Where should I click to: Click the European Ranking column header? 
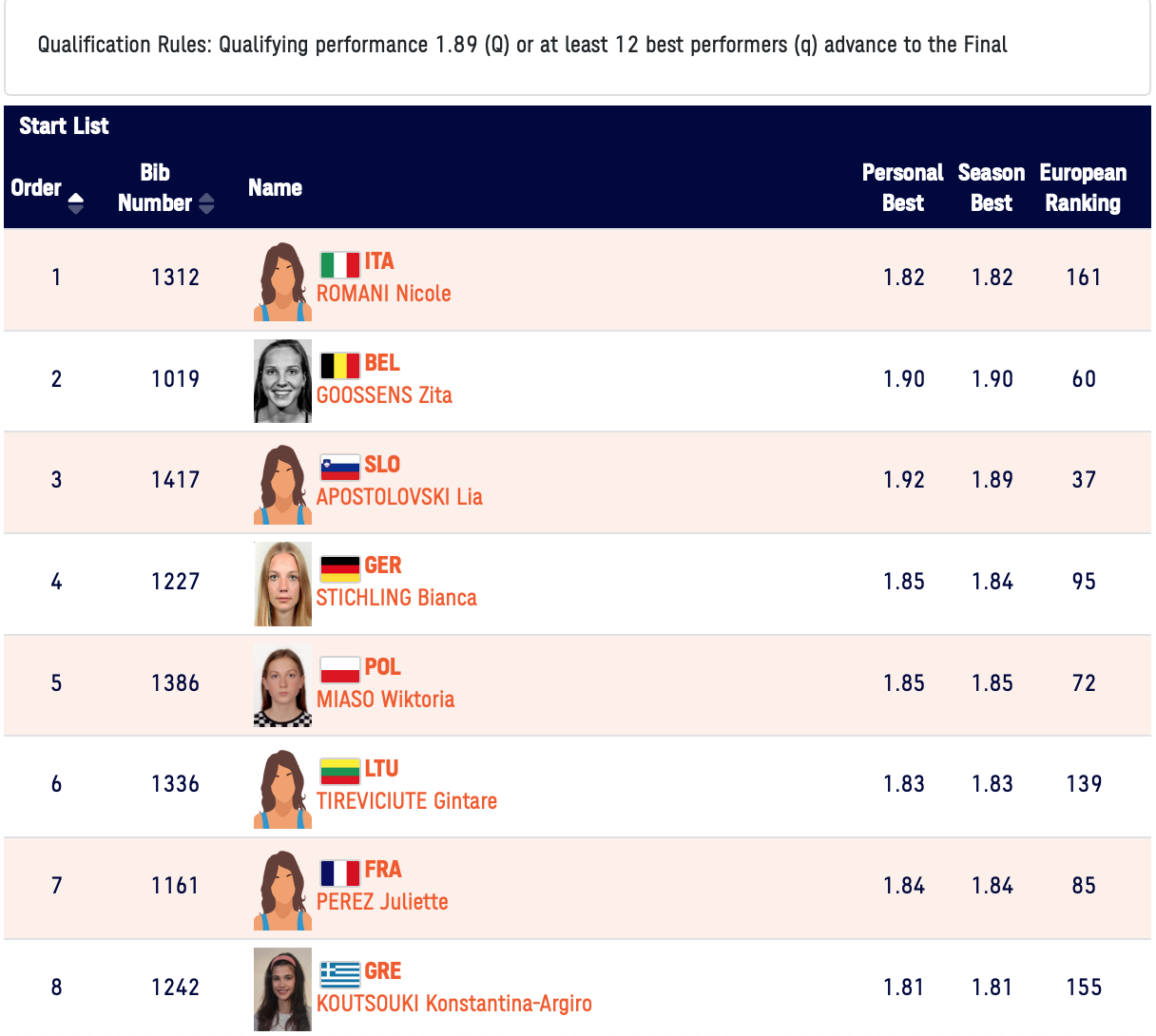tap(1083, 188)
